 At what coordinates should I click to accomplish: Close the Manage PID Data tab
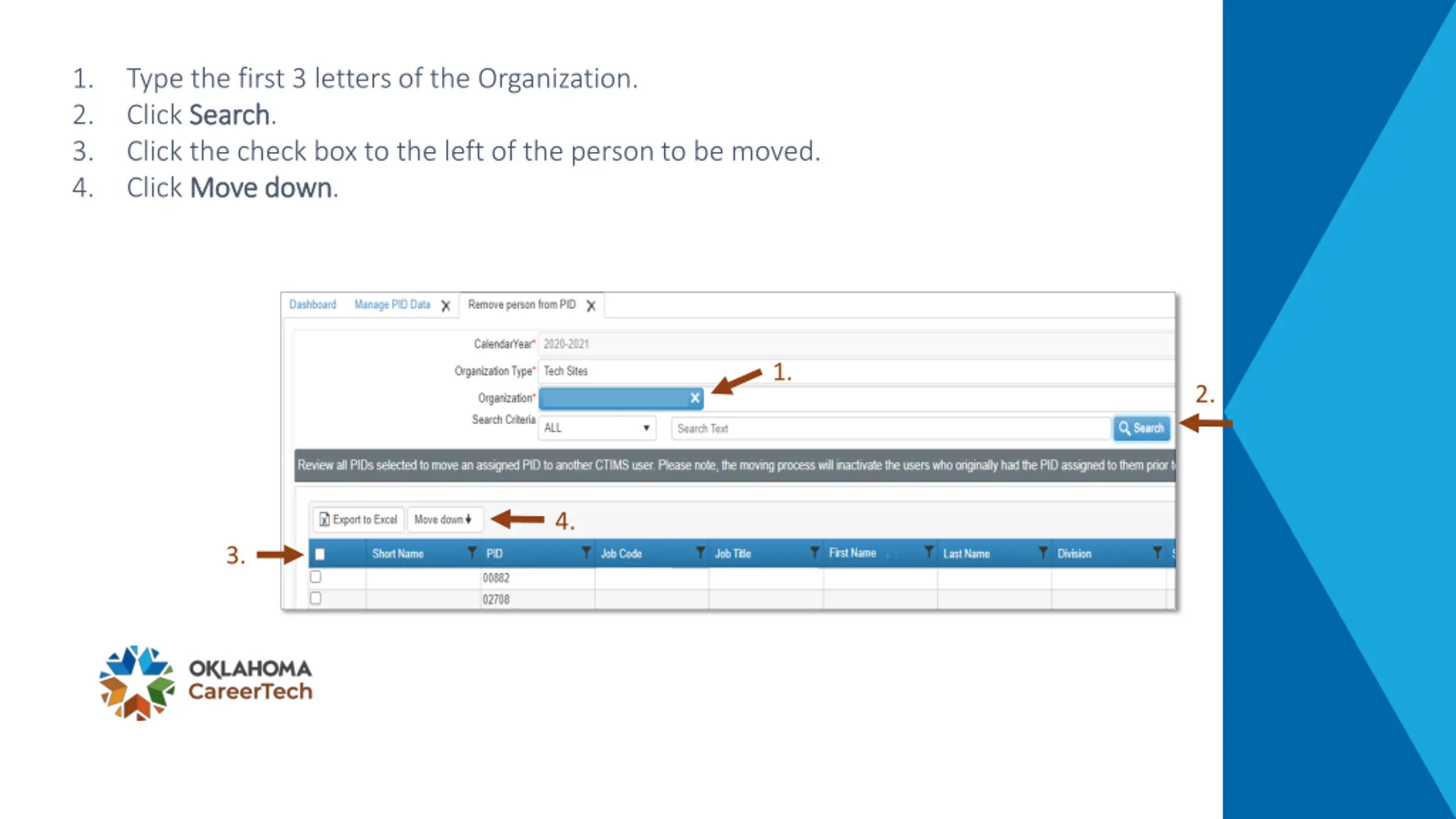click(x=446, y=306)
